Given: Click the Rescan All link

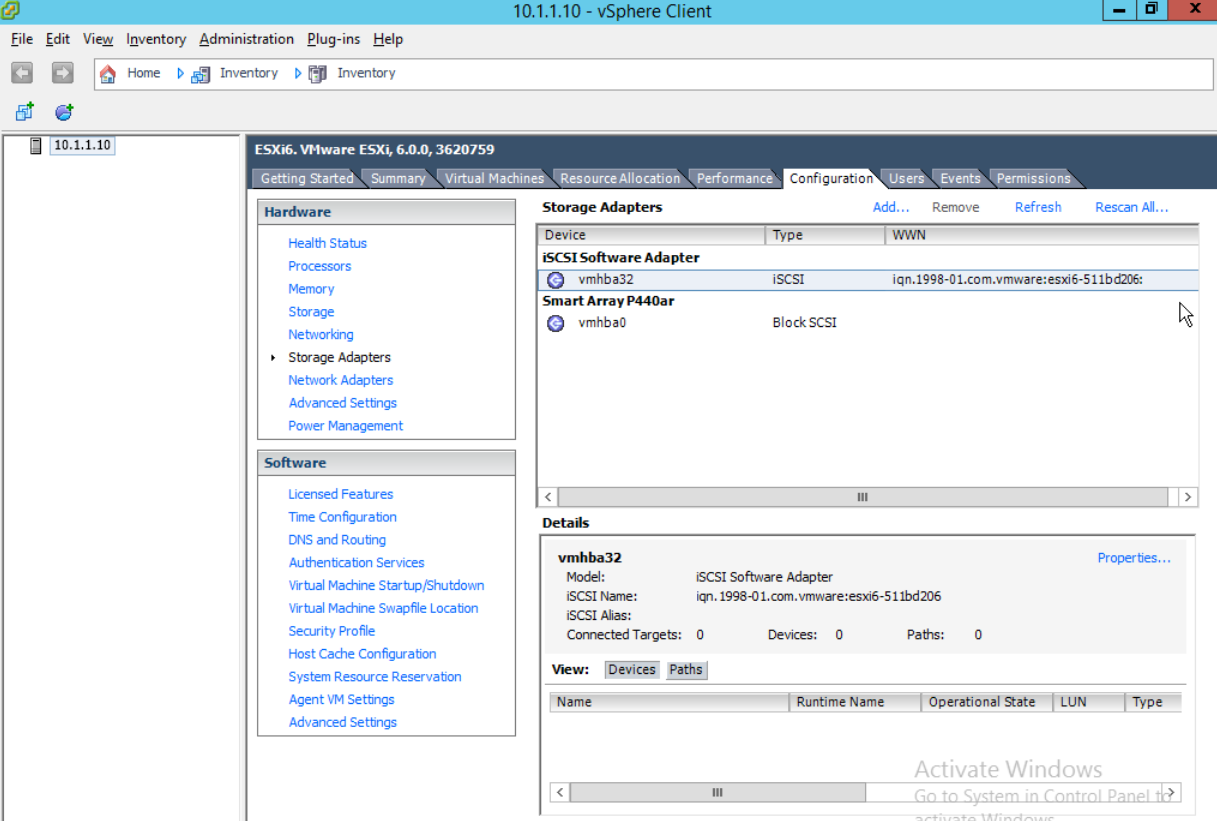Looking at the screenshot, I should (1130, 207).
